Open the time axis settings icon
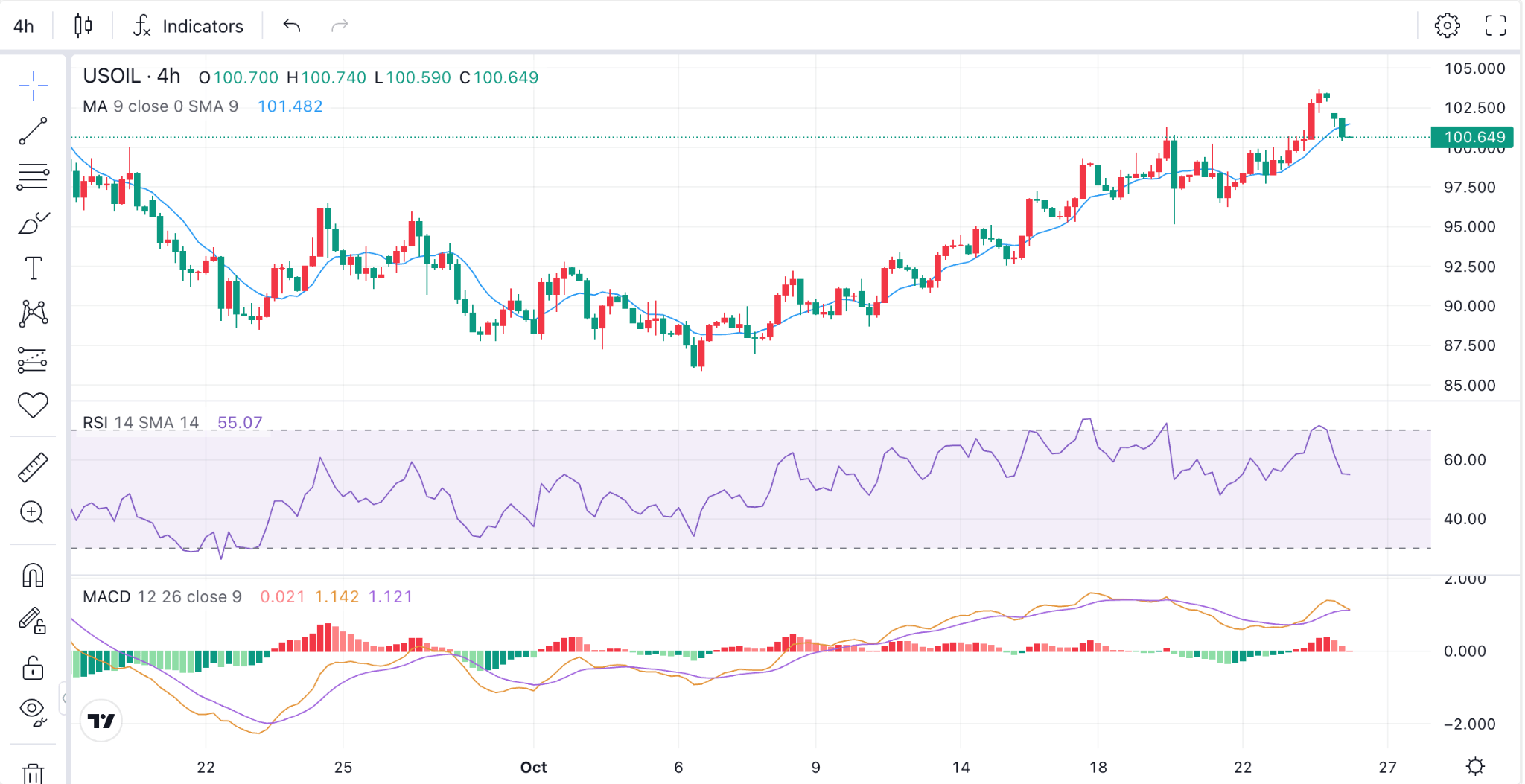Screen dimensions: 1525x784 pos(1475,766)
